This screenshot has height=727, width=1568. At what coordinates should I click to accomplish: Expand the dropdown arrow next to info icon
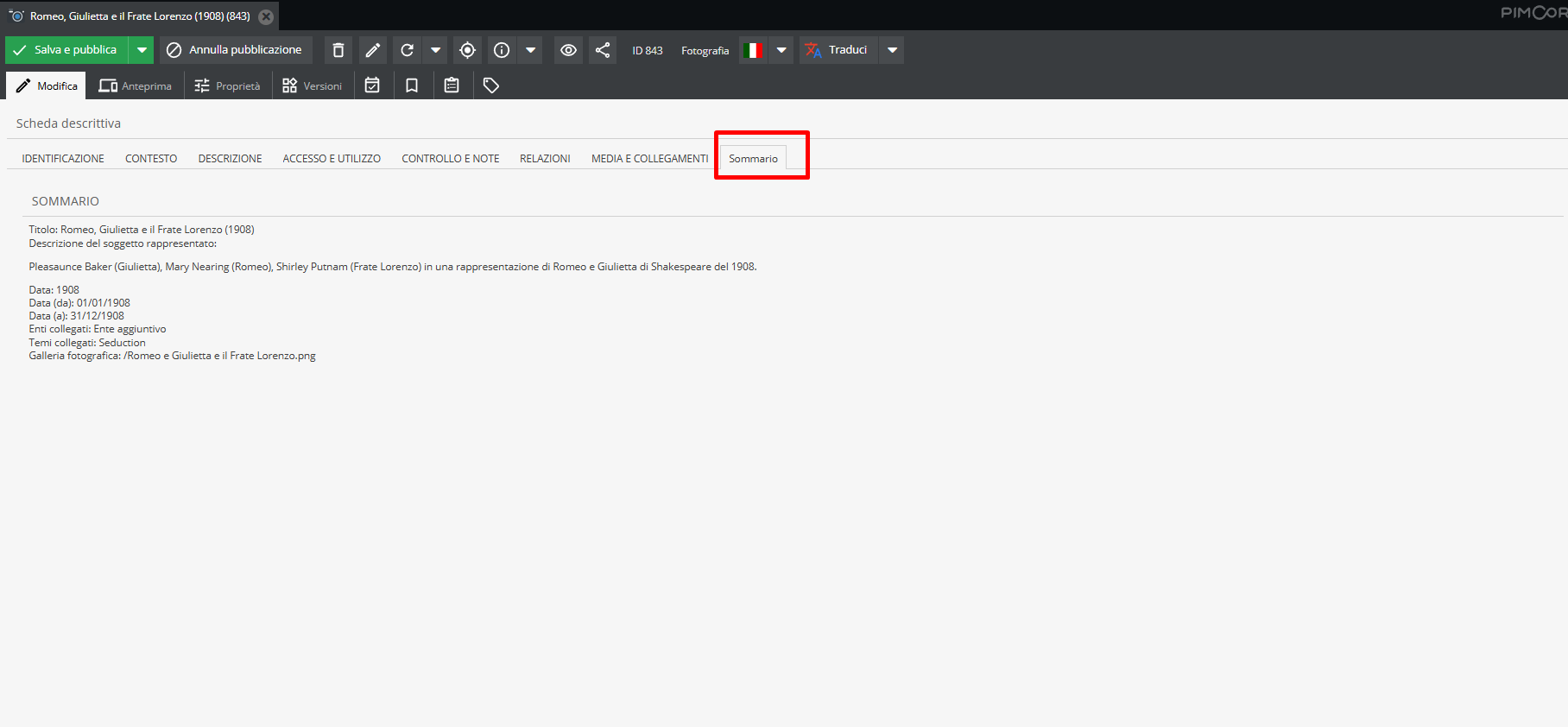531,50
